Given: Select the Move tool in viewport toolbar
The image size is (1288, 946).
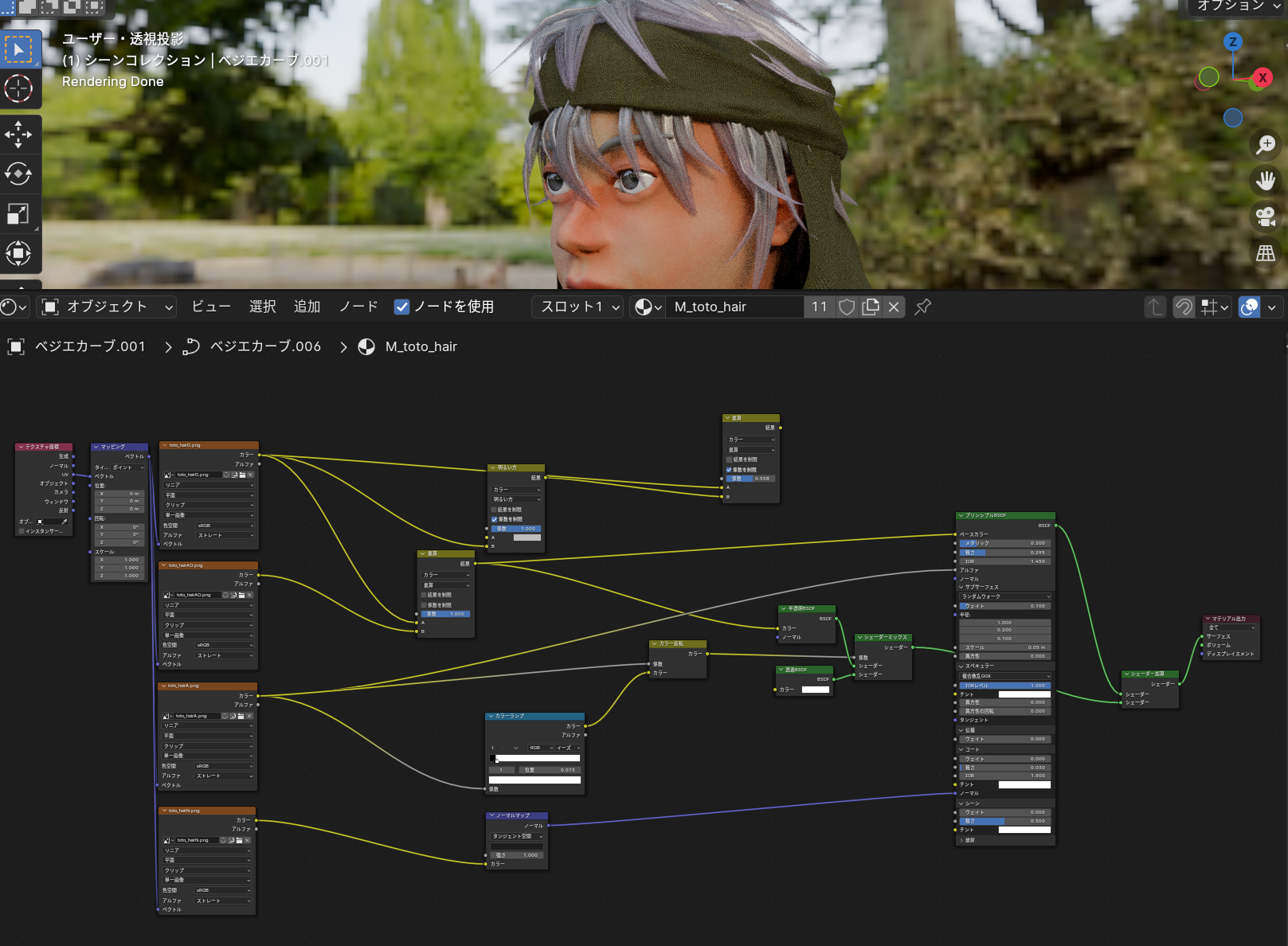Looking at the screenshot, I should pyautogui.click(x=18, y=135).
